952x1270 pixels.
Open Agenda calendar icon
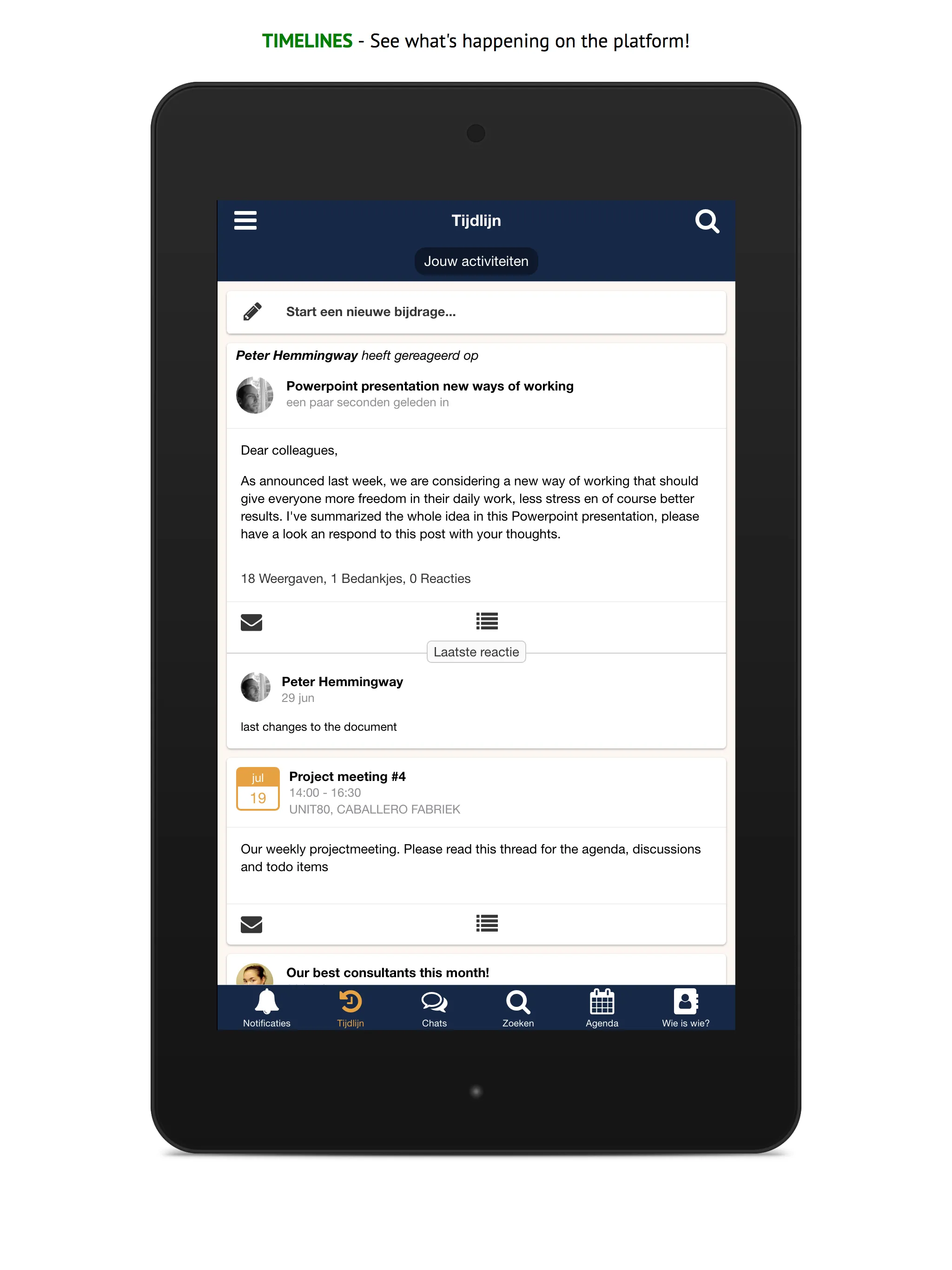pos(602,1007)
